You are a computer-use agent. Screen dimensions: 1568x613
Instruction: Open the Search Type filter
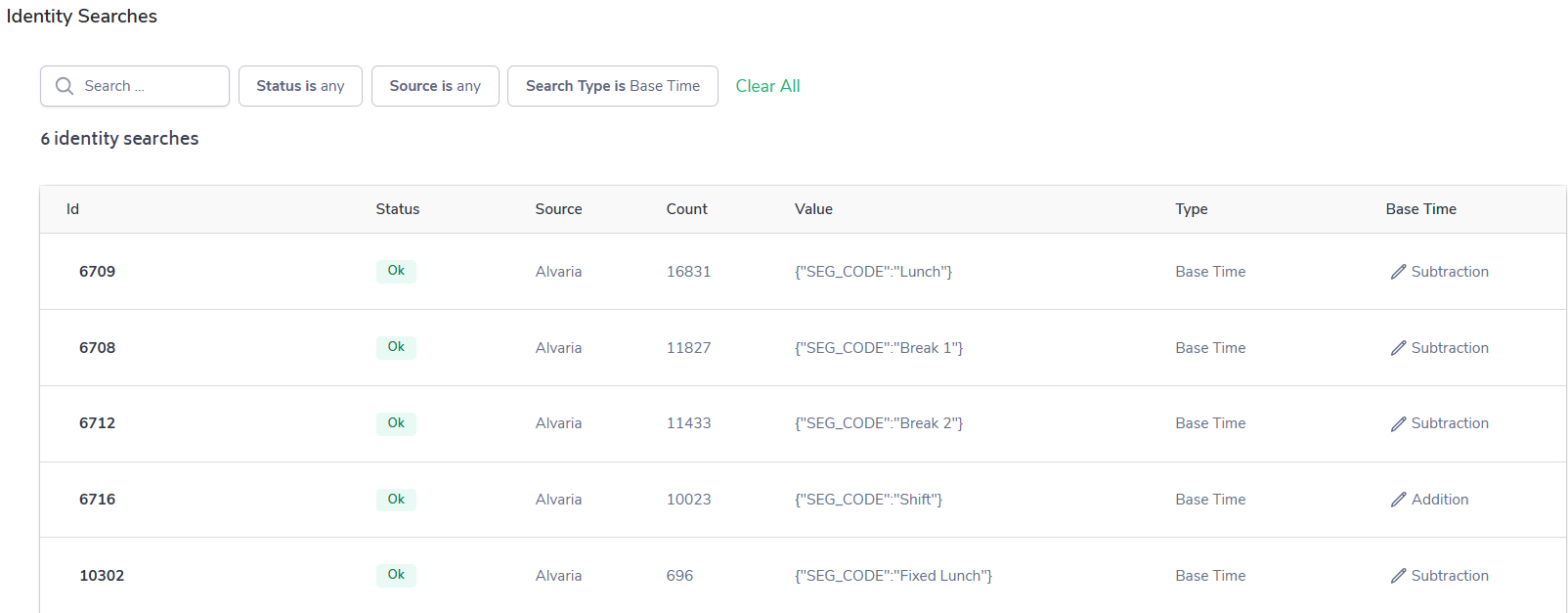612,86
